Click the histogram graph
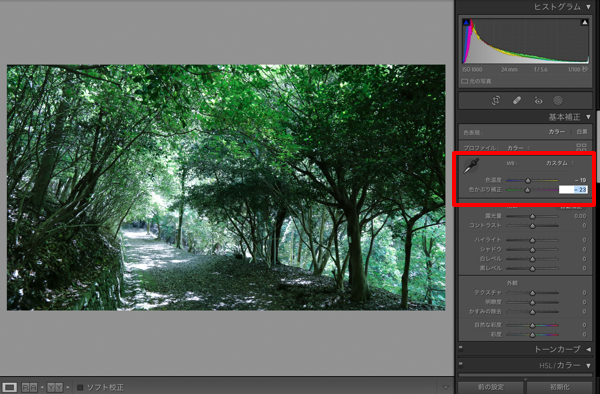The image size is (600, 394). (x=525, y=41)
